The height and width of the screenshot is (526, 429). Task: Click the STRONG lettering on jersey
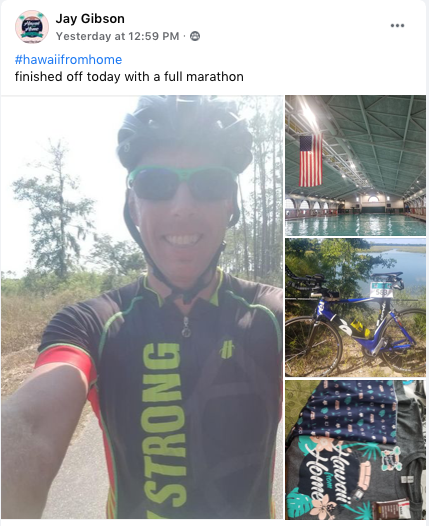coord(165,426)
